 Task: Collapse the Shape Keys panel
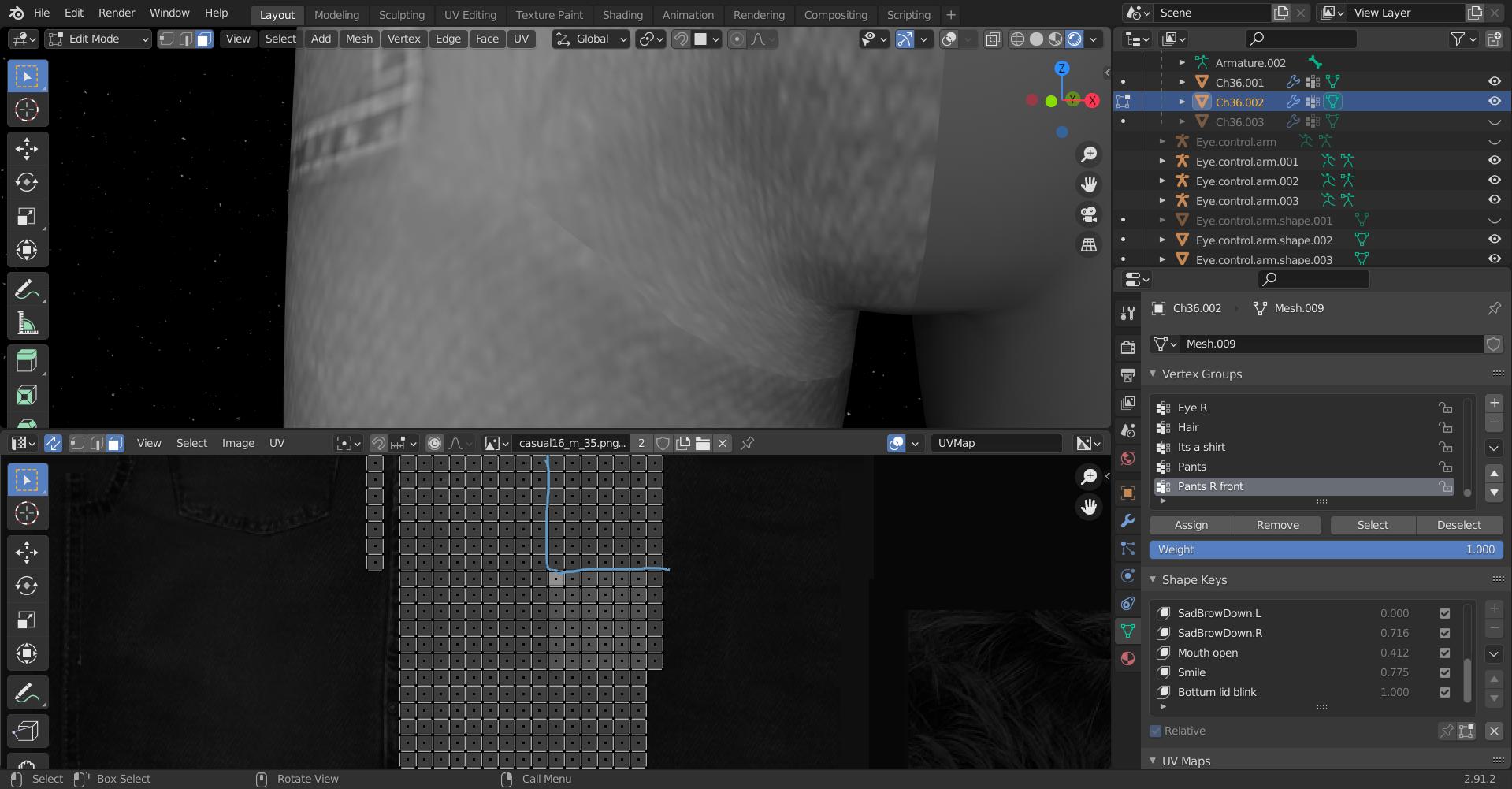coord(1154,579)
